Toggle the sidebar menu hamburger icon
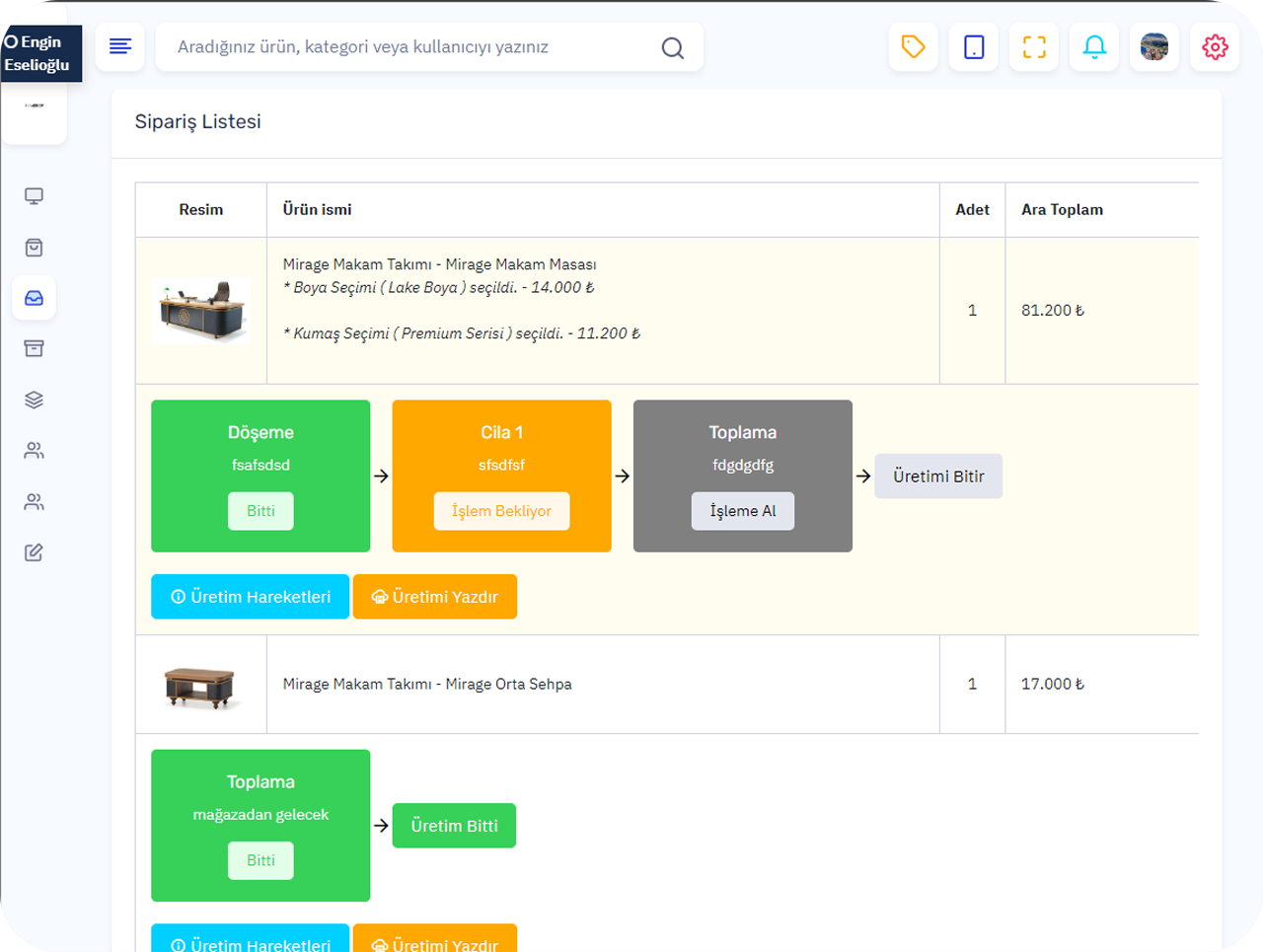 tap(120, 46)
